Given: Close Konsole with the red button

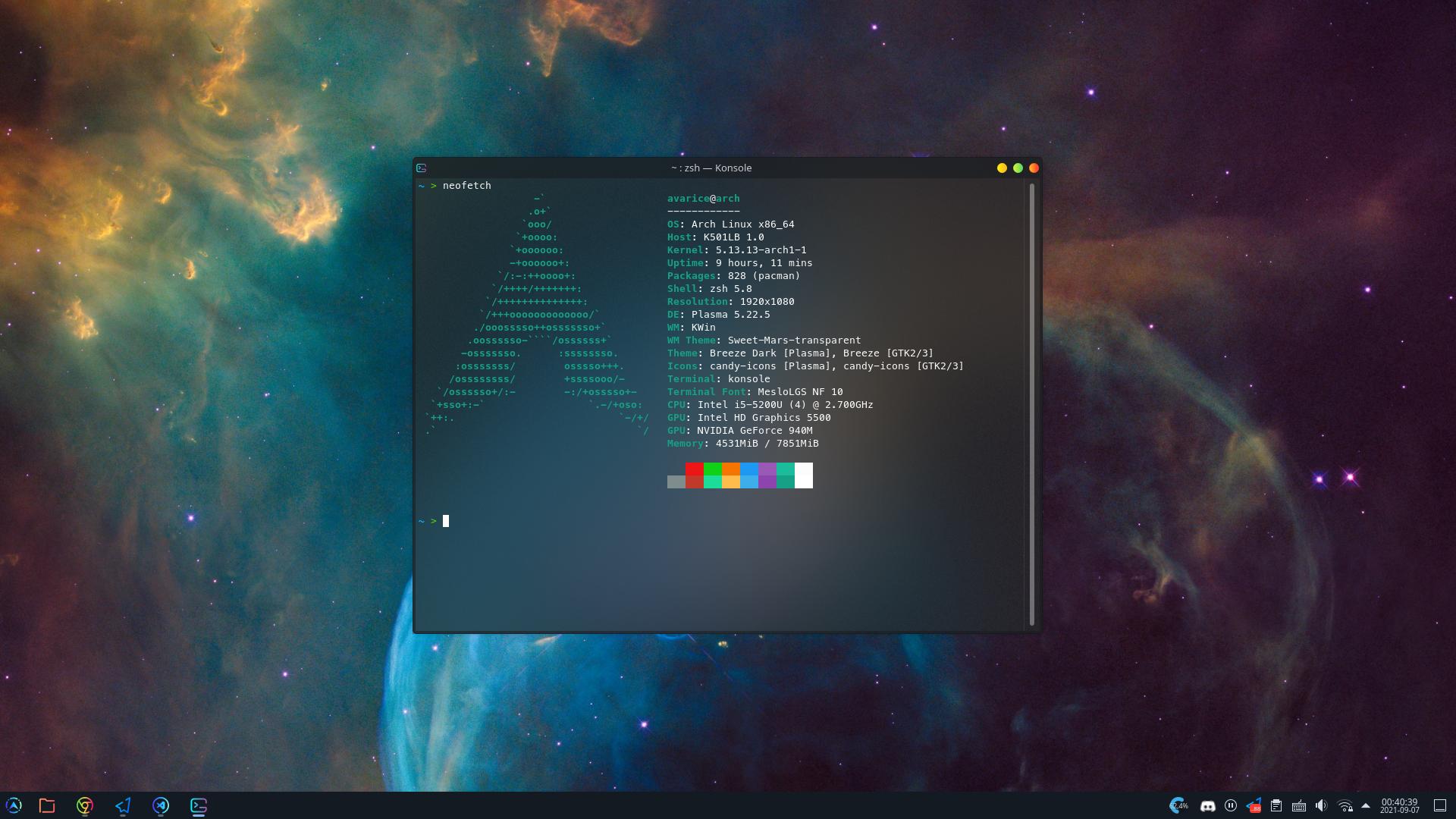Looking at the screenshot, I should point(1034,168).
